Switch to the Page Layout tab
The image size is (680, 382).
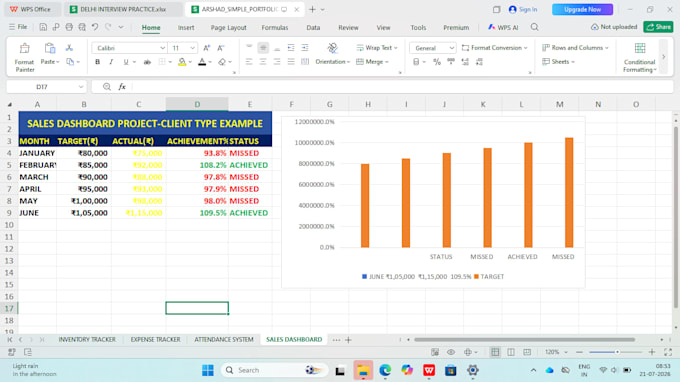229,27
